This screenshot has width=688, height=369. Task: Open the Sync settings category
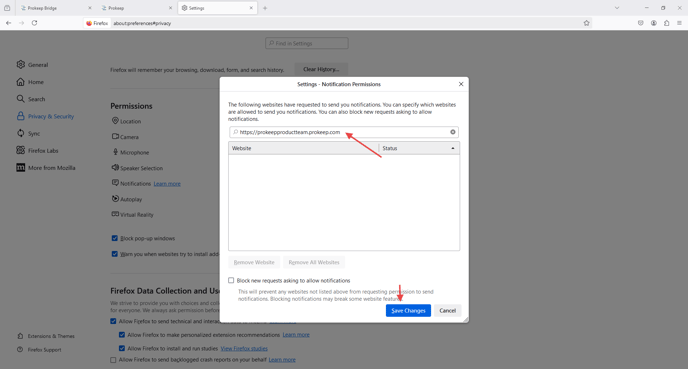coord(29,133)
